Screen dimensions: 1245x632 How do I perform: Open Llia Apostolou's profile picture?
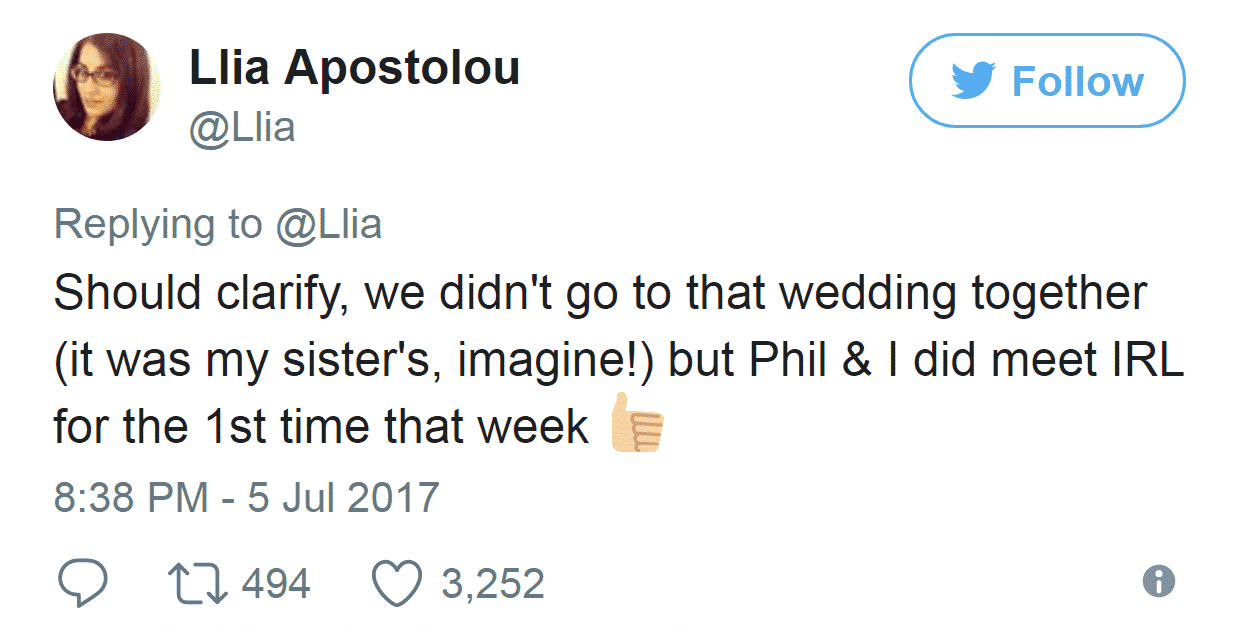tap(107, 87)
